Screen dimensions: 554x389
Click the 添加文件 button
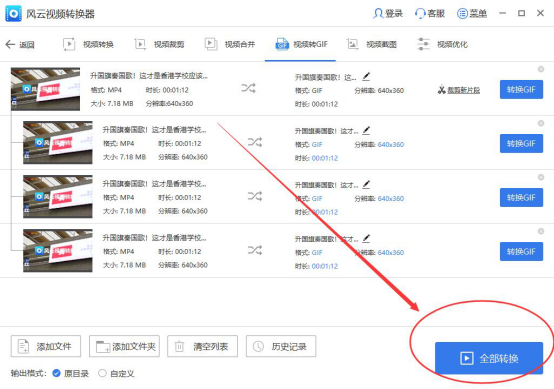46,346
